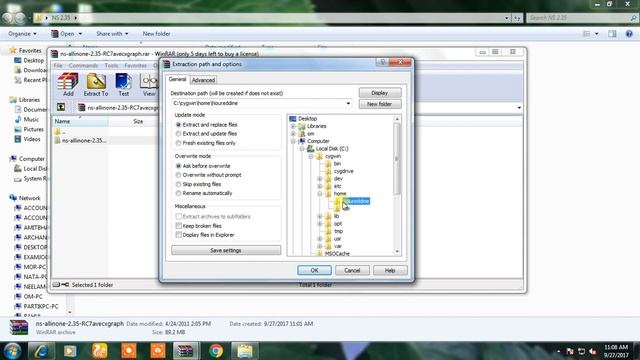Click folder tree vertical scrollbar thumb
This screenshot has width=640, height=360.
(x=397, y=158)
